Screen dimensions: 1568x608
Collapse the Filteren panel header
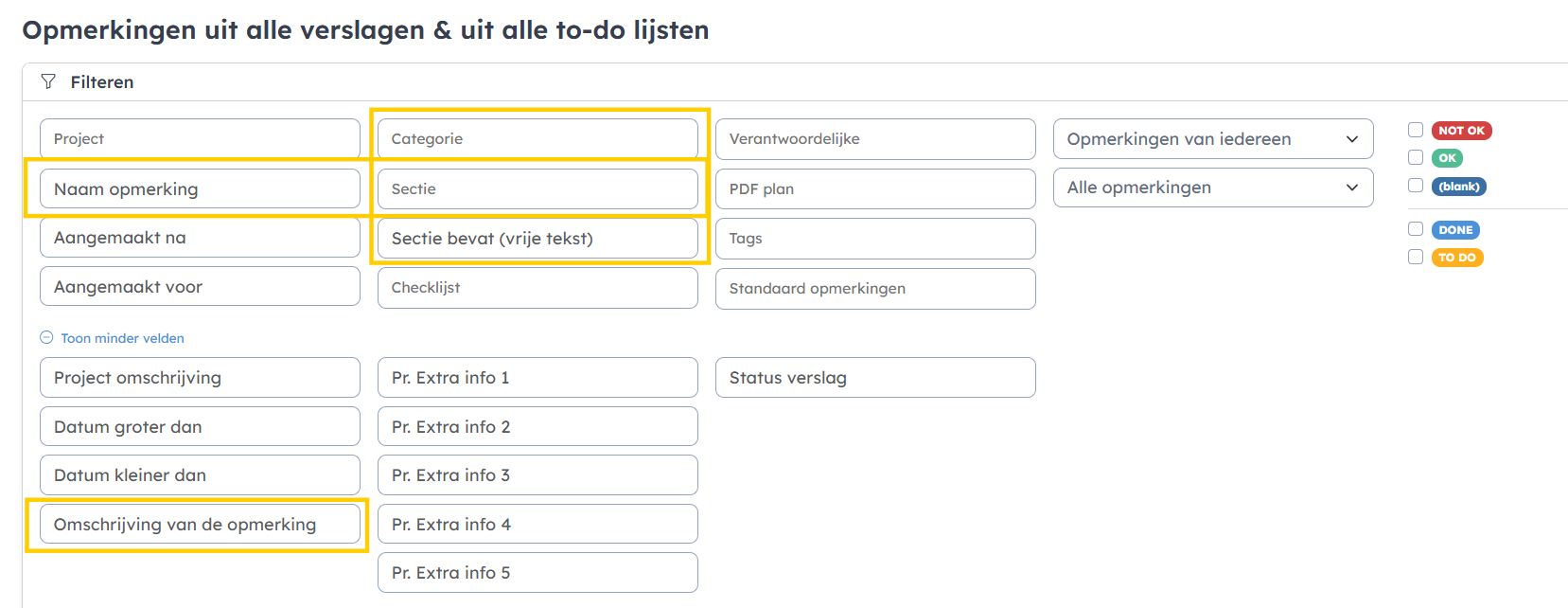point(795,82)
